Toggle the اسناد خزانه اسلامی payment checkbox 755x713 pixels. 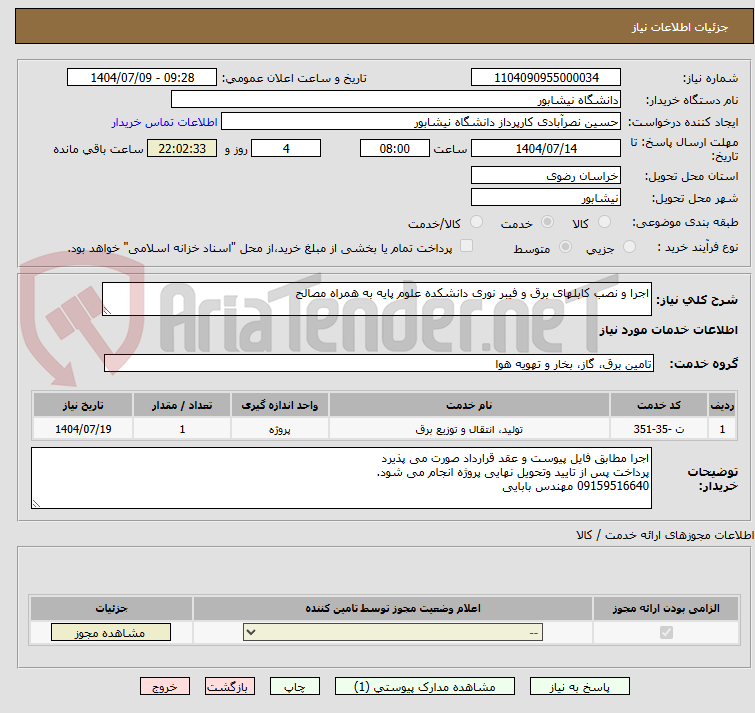click(466, 246)
